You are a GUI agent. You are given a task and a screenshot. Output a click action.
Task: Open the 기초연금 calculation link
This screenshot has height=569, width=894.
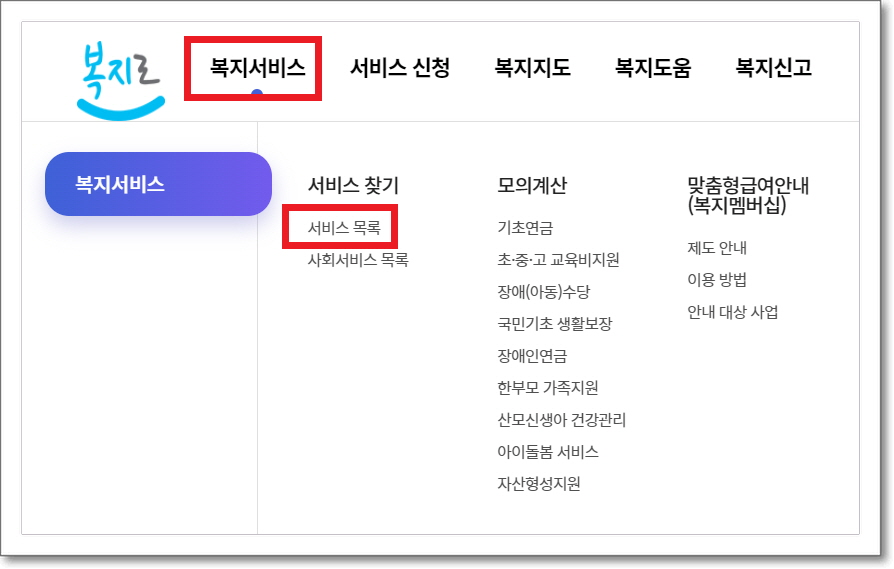pyautogui.click(x=525, y=228)
